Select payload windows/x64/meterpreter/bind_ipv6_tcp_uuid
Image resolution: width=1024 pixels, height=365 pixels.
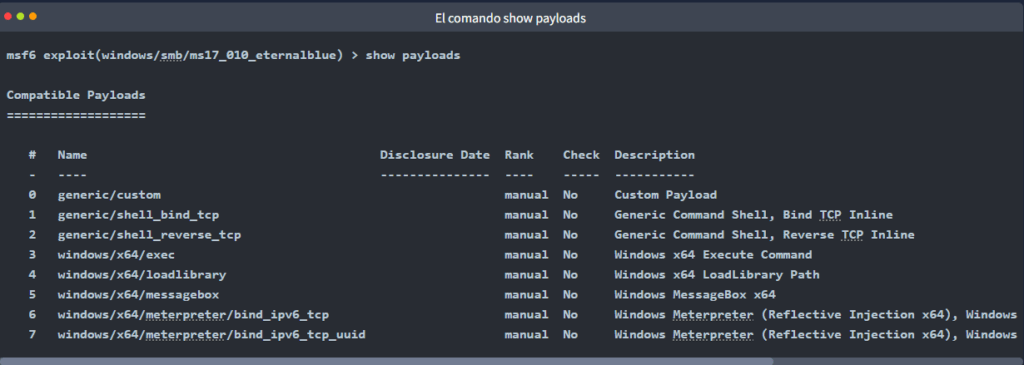[x=212, y=335]
